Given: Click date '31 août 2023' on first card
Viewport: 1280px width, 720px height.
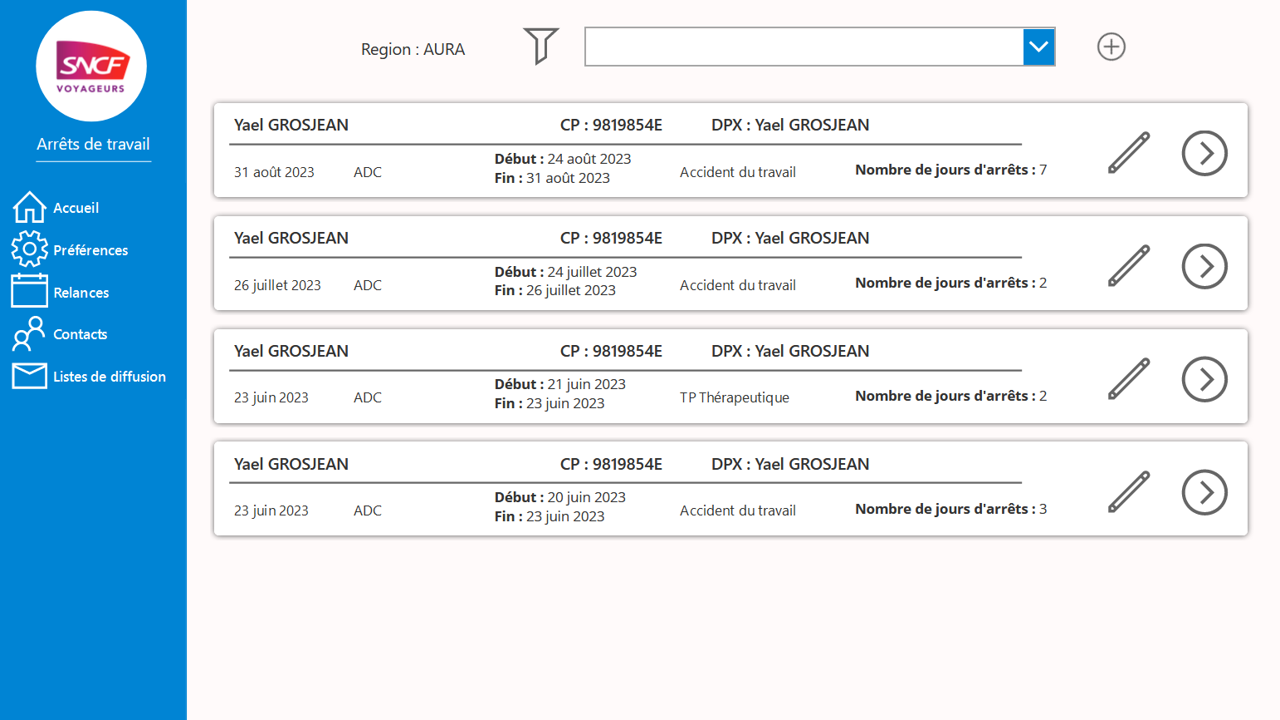Looking at the screenshot, I should point(274,172).
